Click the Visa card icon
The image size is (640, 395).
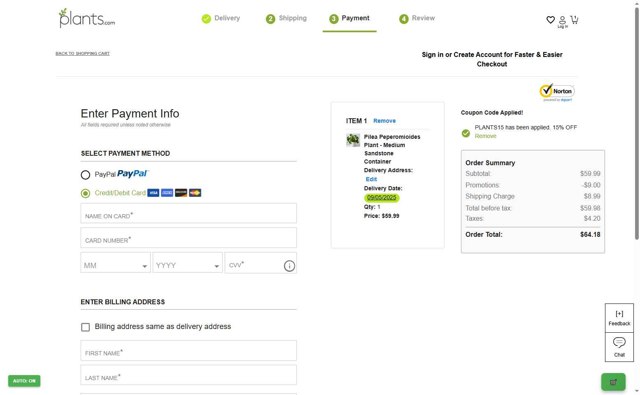click(x=153, y=193)
